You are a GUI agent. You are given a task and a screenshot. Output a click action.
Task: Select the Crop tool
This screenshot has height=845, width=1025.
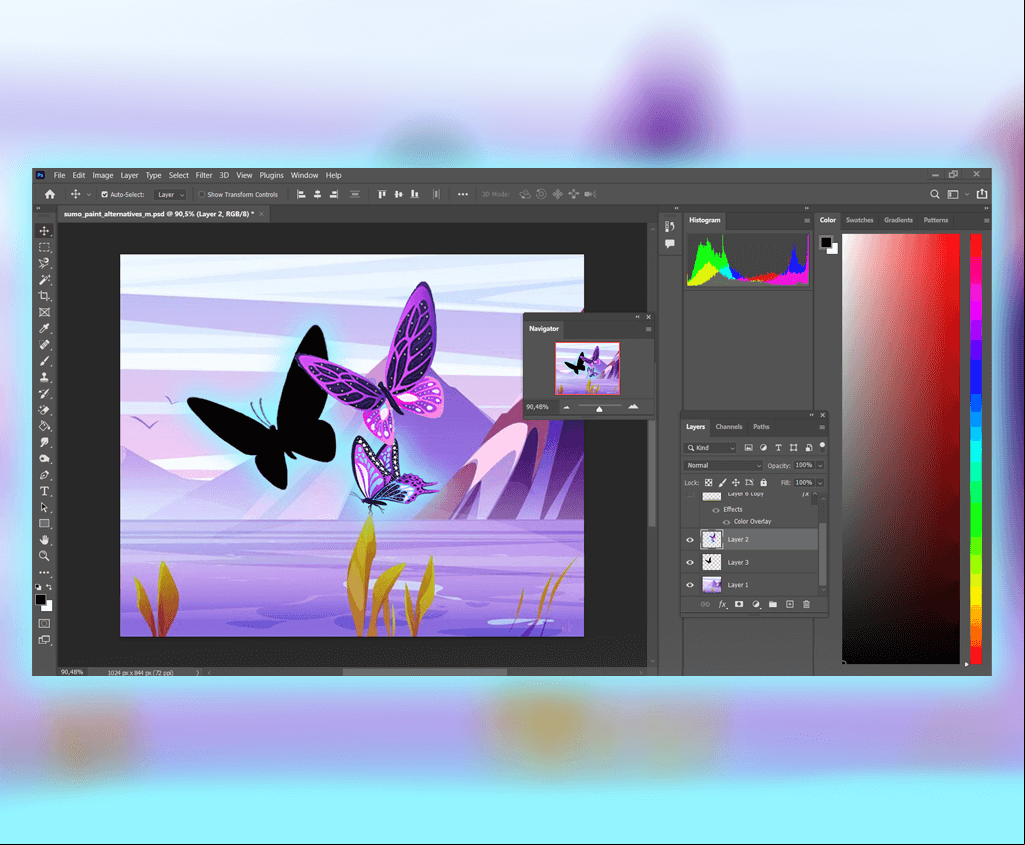click(x=44, y=296)
